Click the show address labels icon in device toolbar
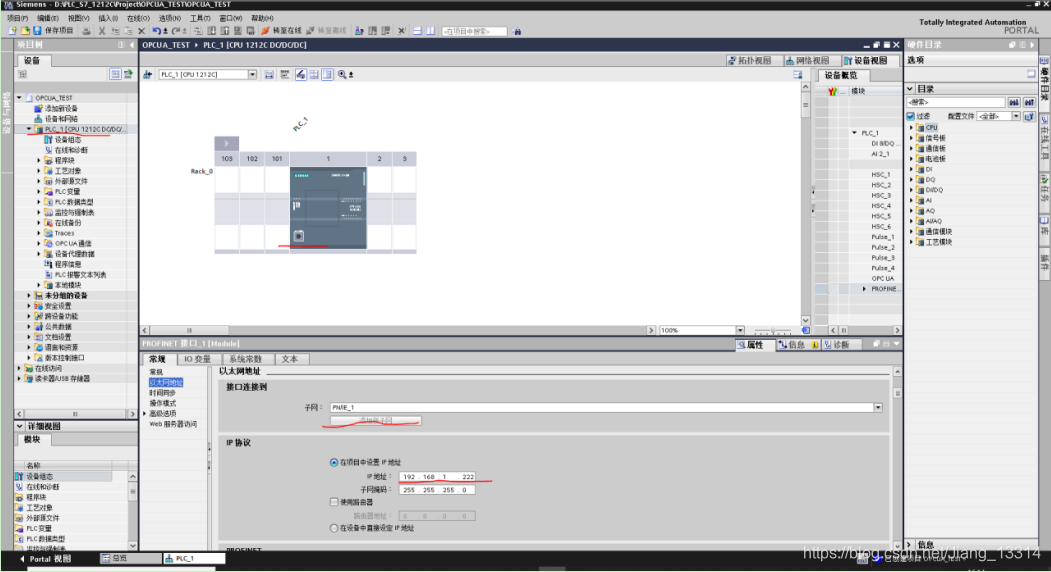The width and height of the screenshot is (1051, 572). click(x=301, y=74)
